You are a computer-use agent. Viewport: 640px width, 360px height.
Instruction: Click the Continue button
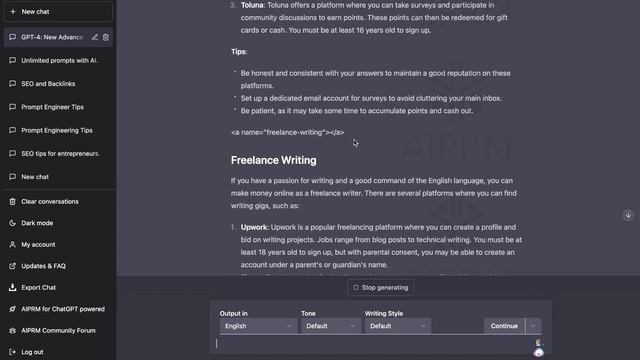[504, 326]
